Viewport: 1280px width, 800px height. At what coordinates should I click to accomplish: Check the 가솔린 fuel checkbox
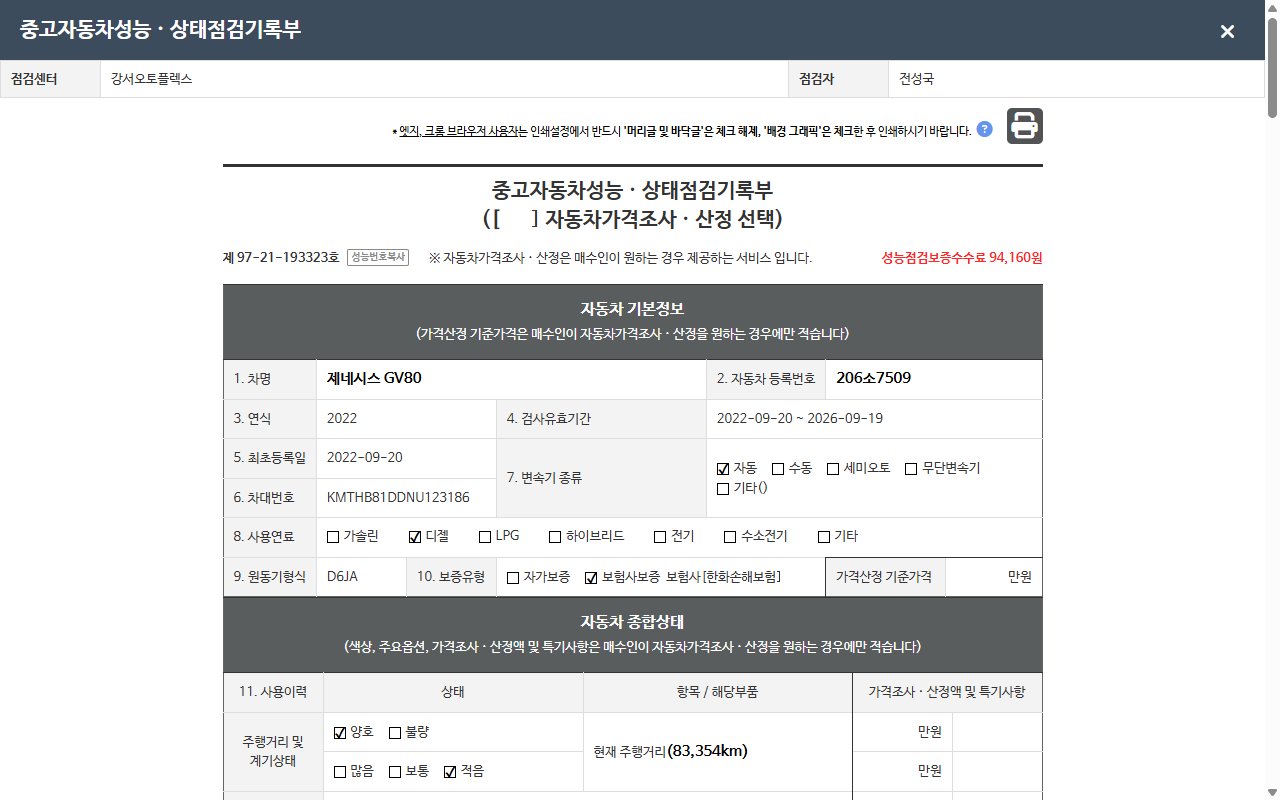(x=334, y=537)
